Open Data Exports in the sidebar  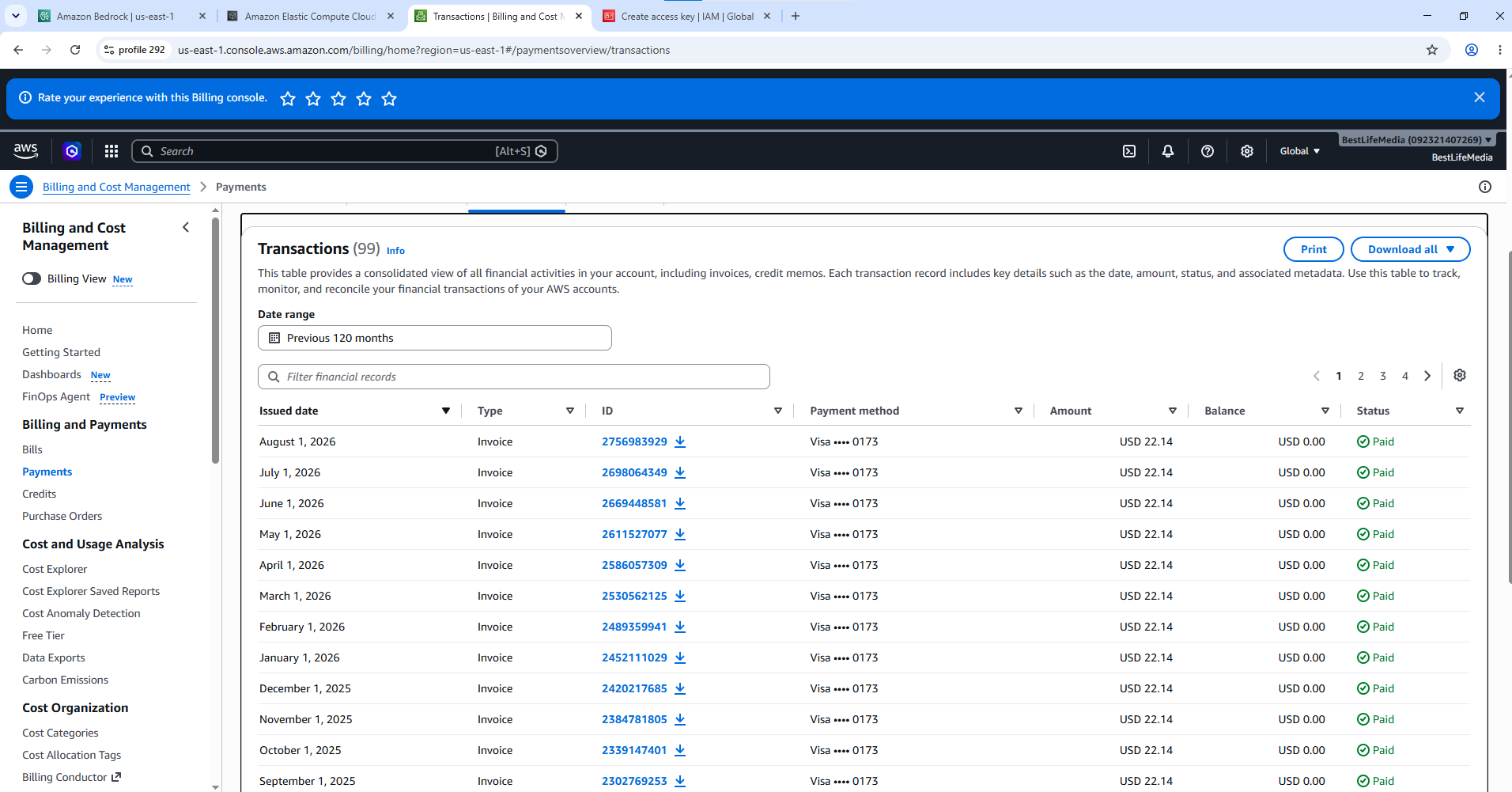pos(54,657)
